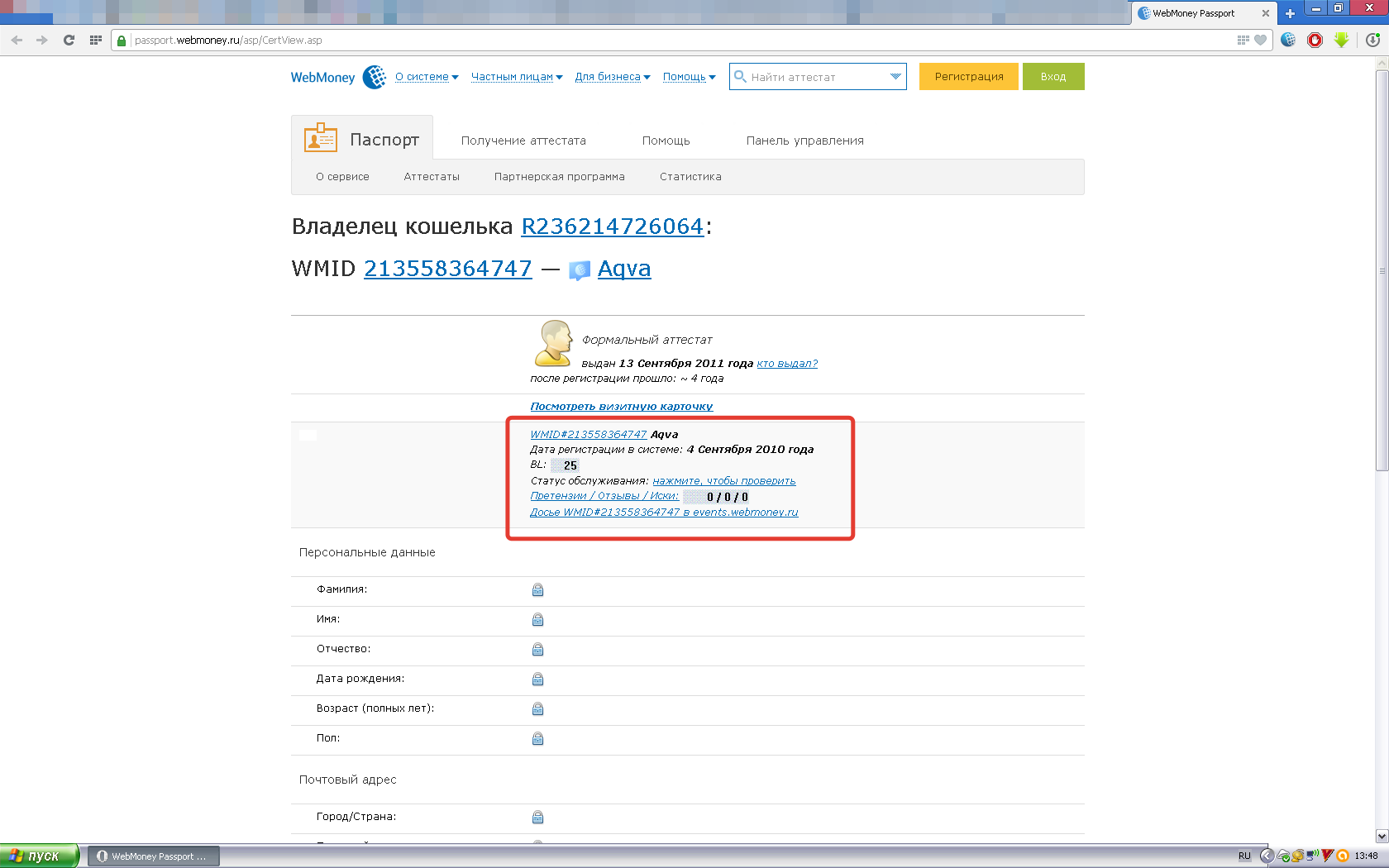Open the large WMID 213558364747 heading link
The image size is (1389, 868).
(448, 269)
